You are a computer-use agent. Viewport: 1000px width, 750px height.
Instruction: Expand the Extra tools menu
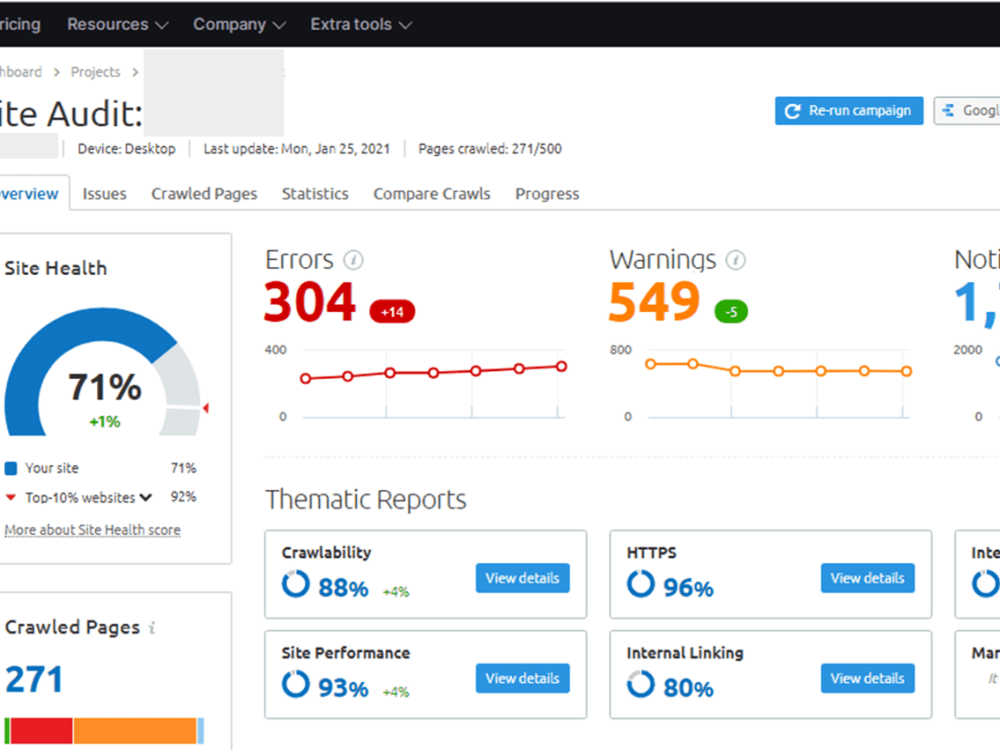coord(361,24)
